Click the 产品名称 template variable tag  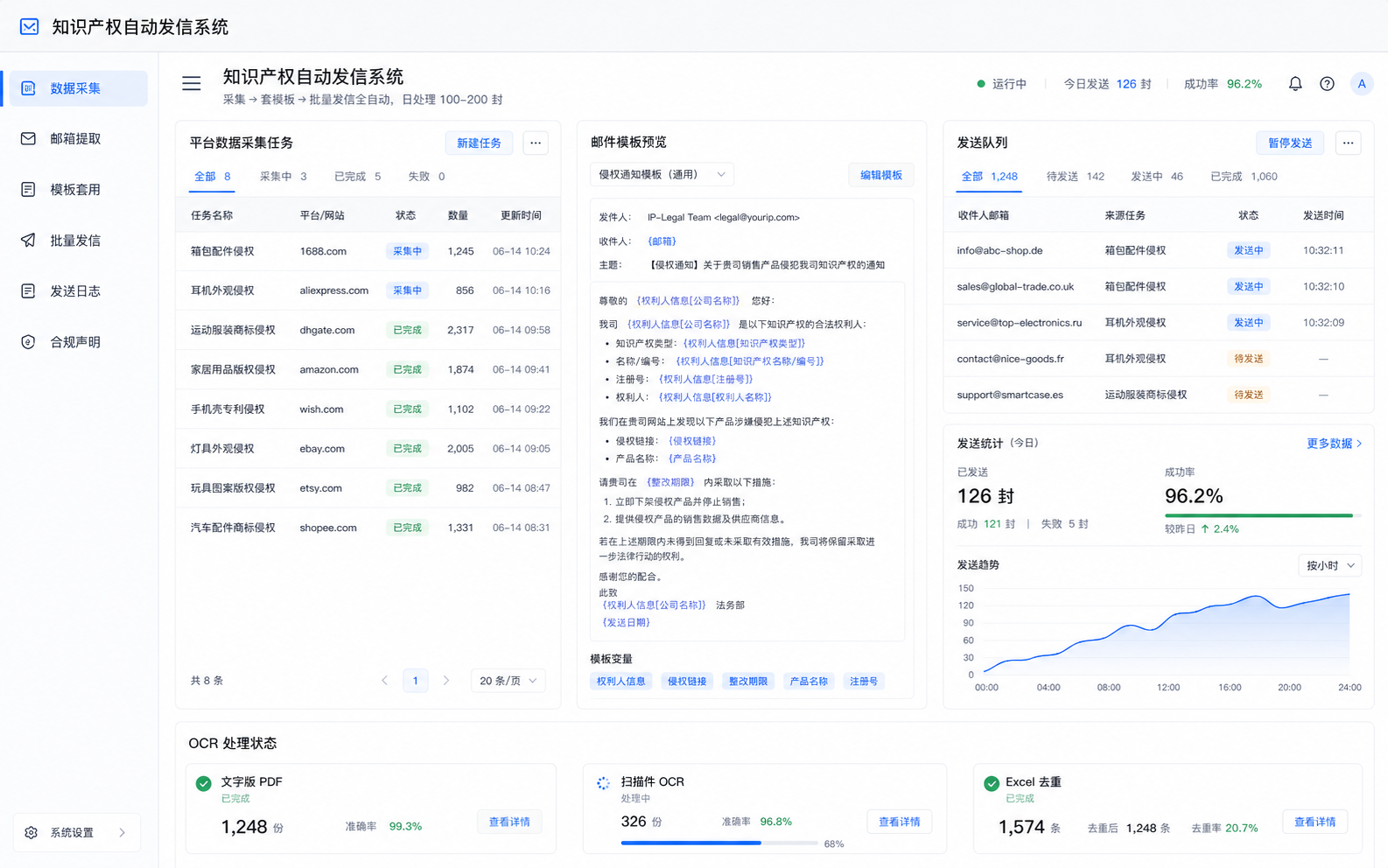[x=809, y=682]
